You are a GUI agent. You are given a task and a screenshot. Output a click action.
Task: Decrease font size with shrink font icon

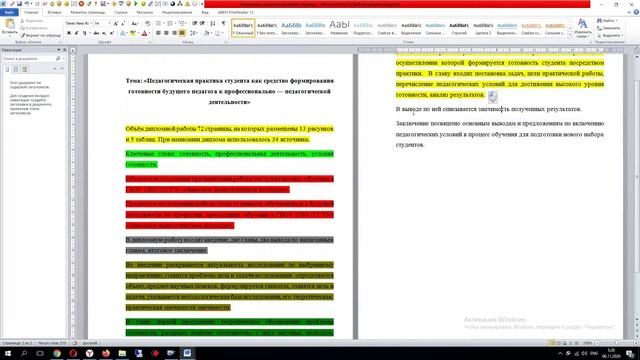[x=123, y=24]
